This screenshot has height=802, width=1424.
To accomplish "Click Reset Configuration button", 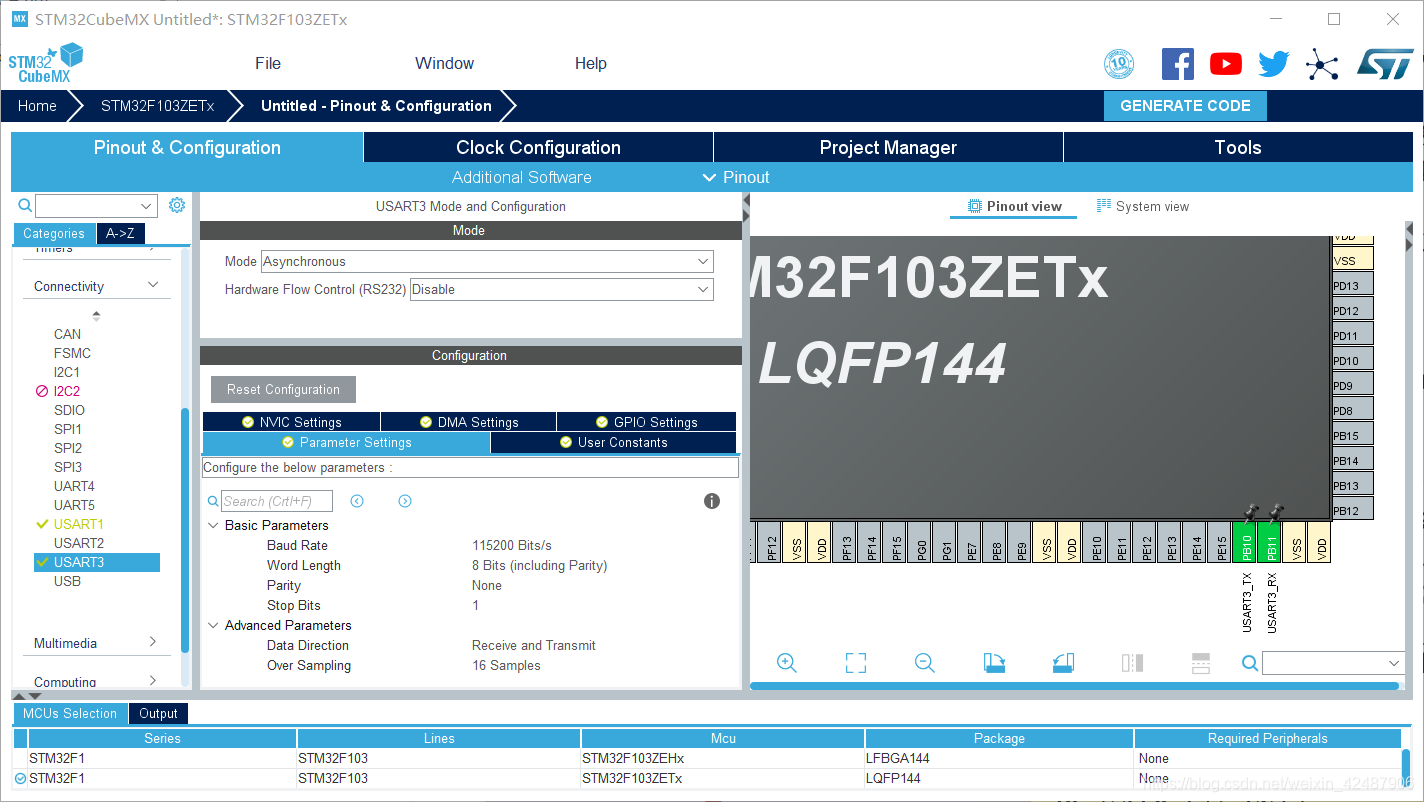I will 283,389.
